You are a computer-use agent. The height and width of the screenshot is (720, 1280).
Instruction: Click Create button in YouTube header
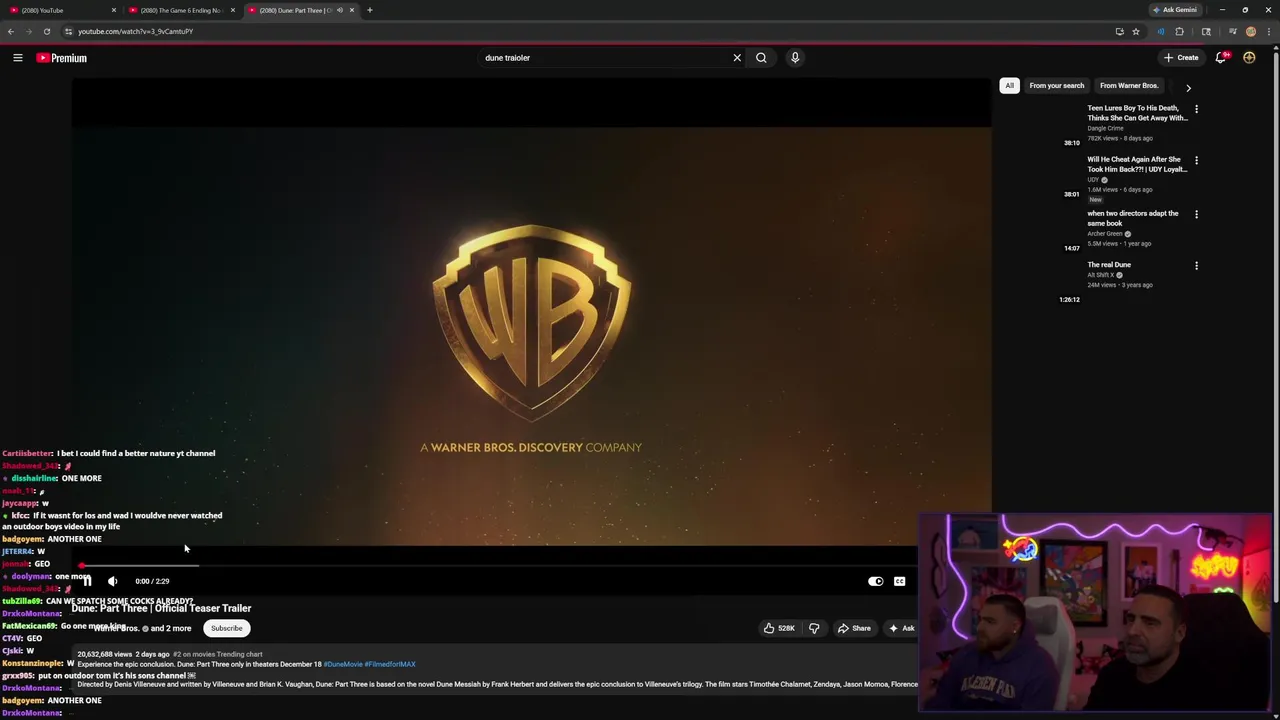pos(1181,58)
